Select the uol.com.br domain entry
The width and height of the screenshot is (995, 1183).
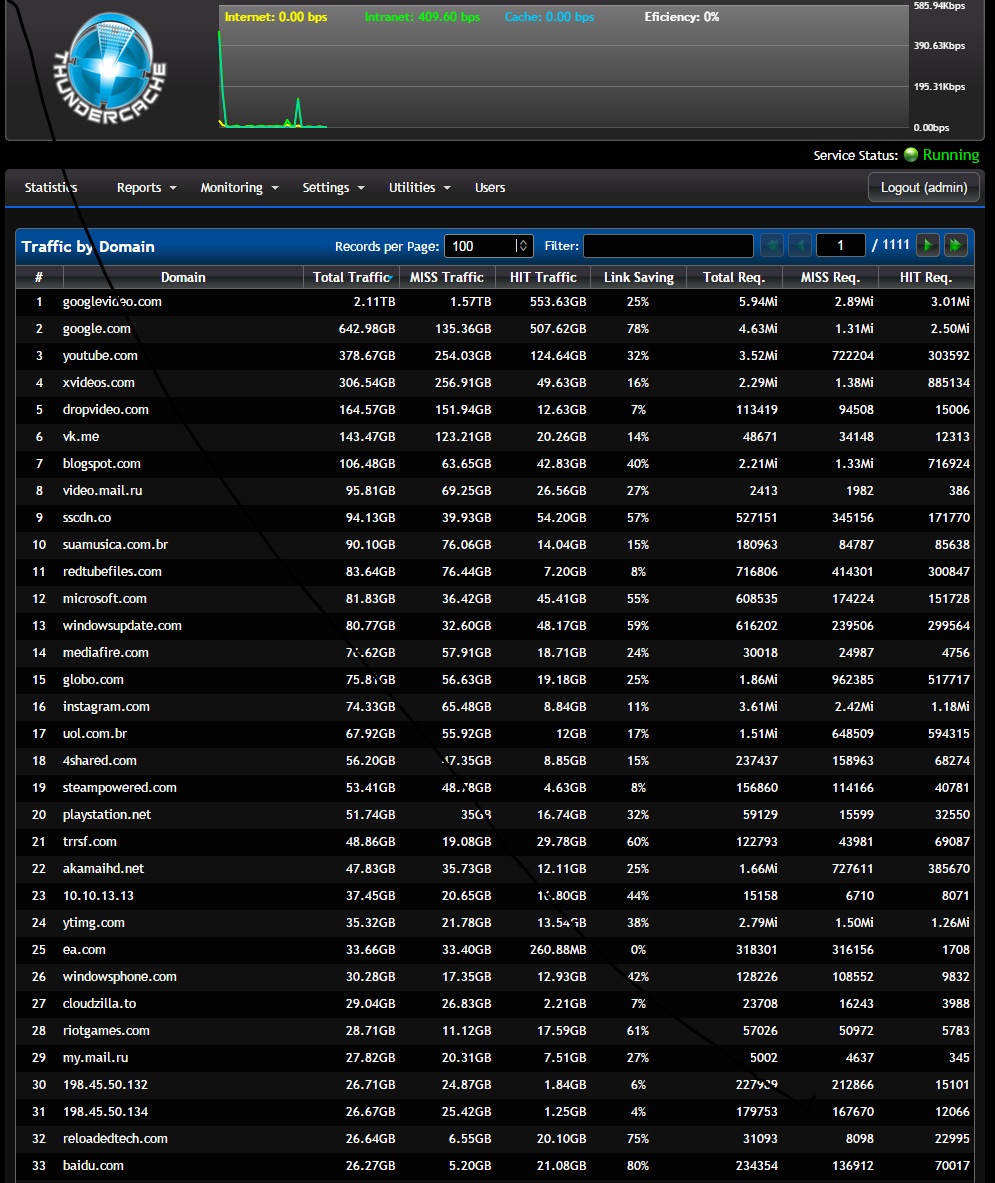tap(94, 733)
